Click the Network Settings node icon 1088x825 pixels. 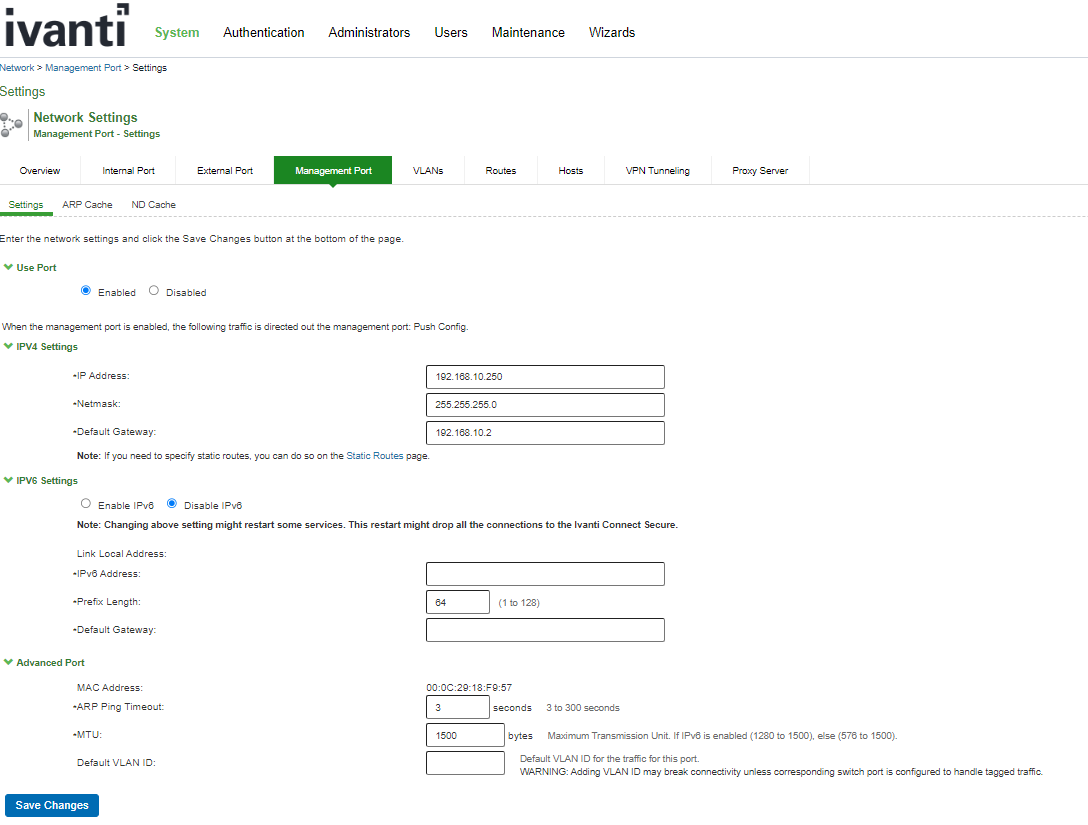(x=12, y=125)
